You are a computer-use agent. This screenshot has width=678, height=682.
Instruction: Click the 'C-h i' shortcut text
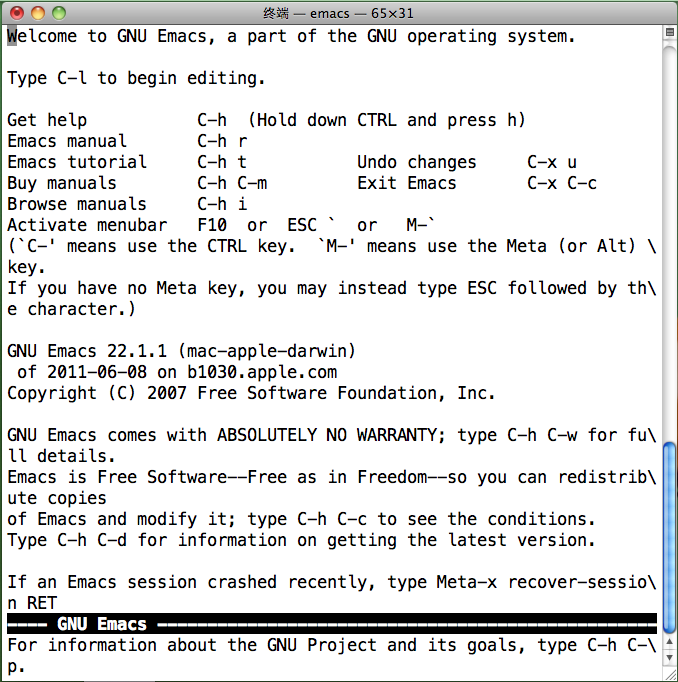(x=222, y=204)
